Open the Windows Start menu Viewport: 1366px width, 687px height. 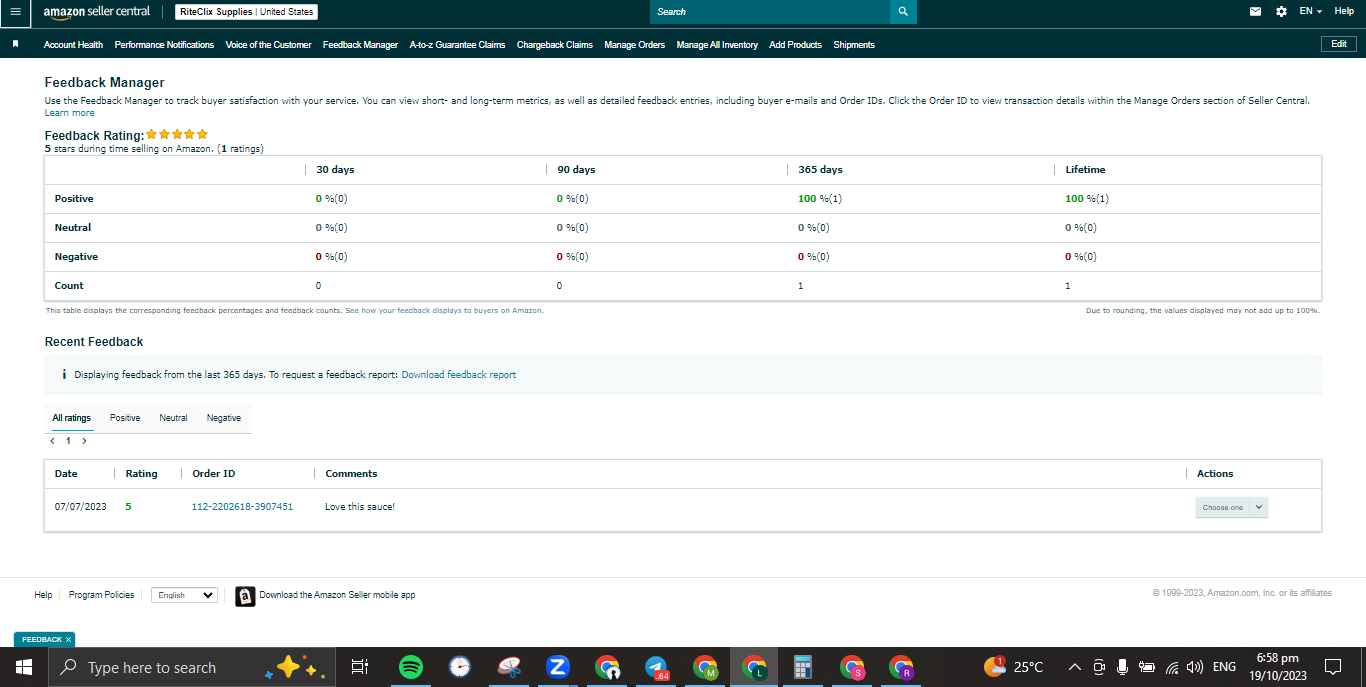click(x=24, y=667)
